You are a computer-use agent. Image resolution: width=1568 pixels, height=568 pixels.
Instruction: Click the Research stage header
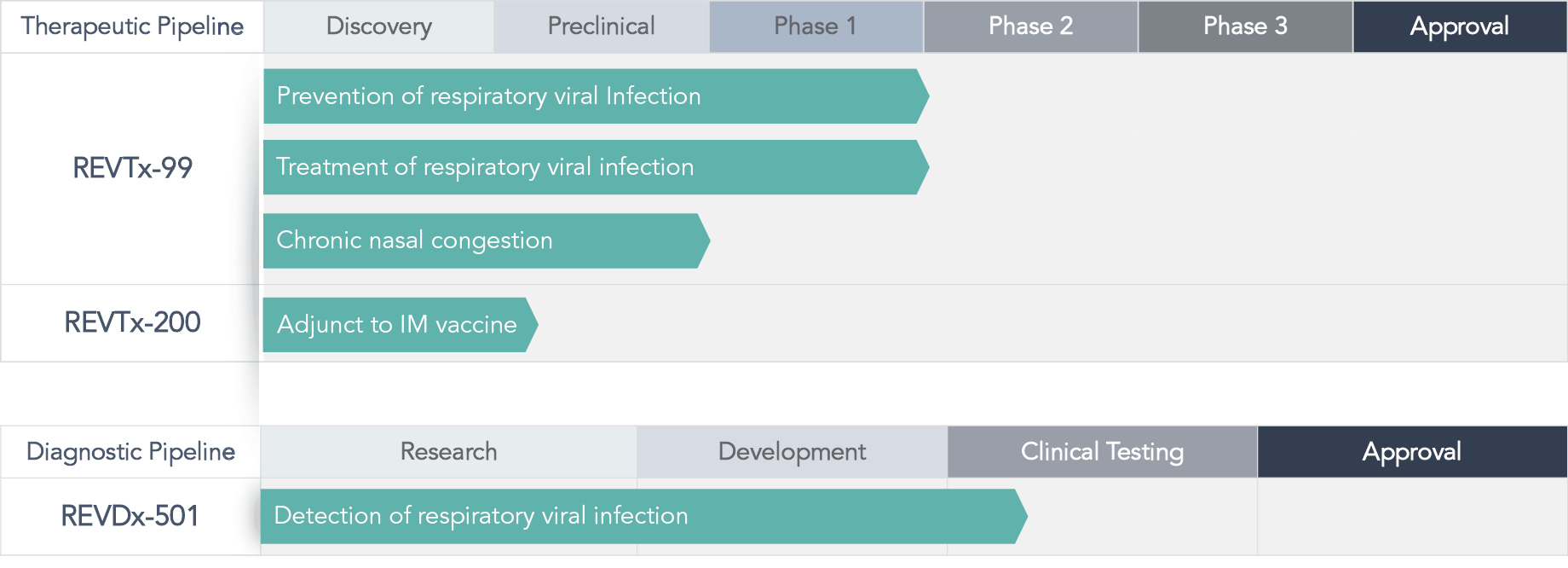point(448,452)
